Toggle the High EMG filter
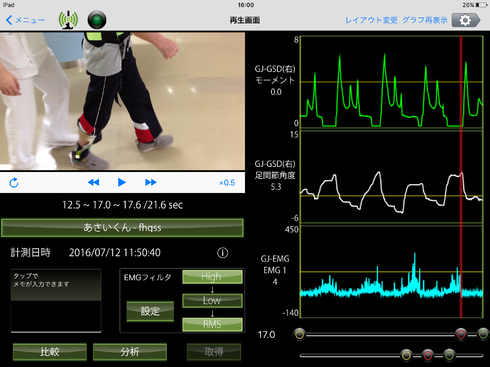This screenshot has width=490, height=367. pyautogui.click(x=212, y=277)
